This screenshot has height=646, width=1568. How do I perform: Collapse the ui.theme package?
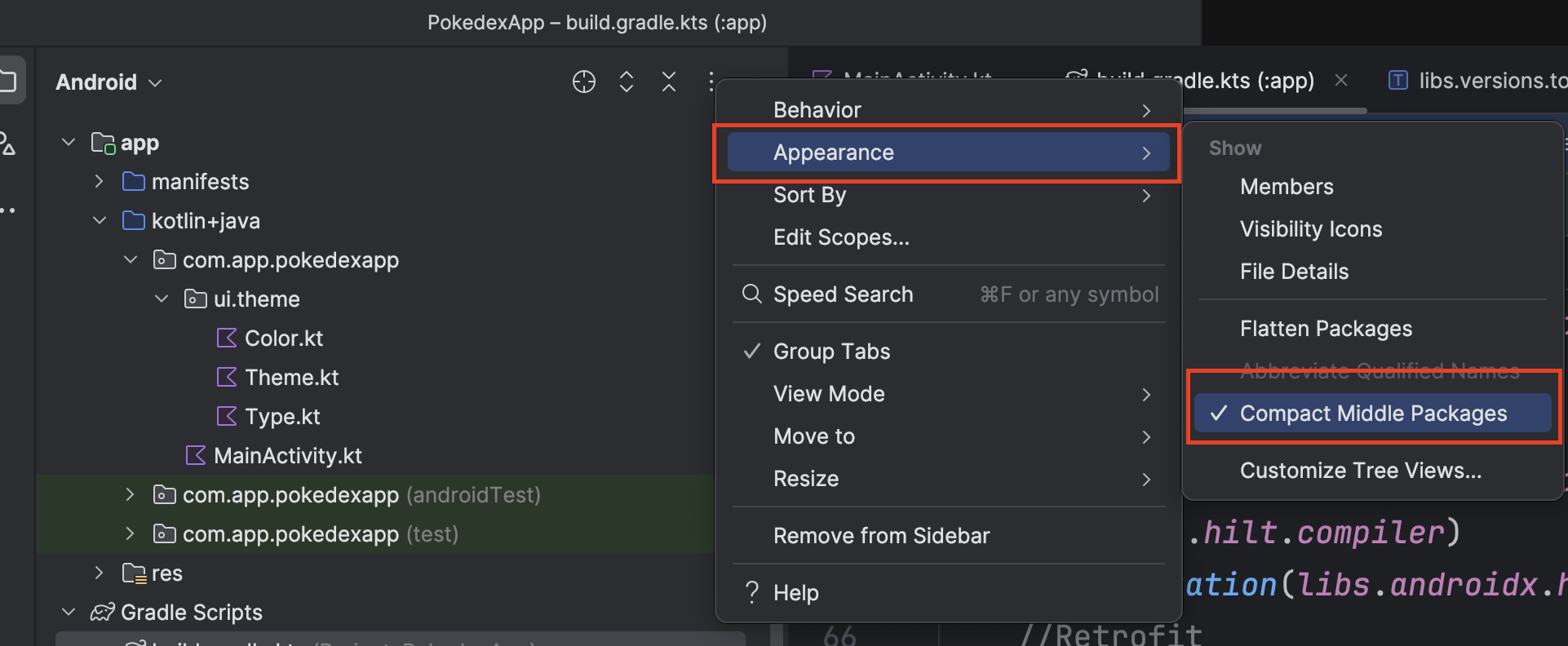point(162,299)
